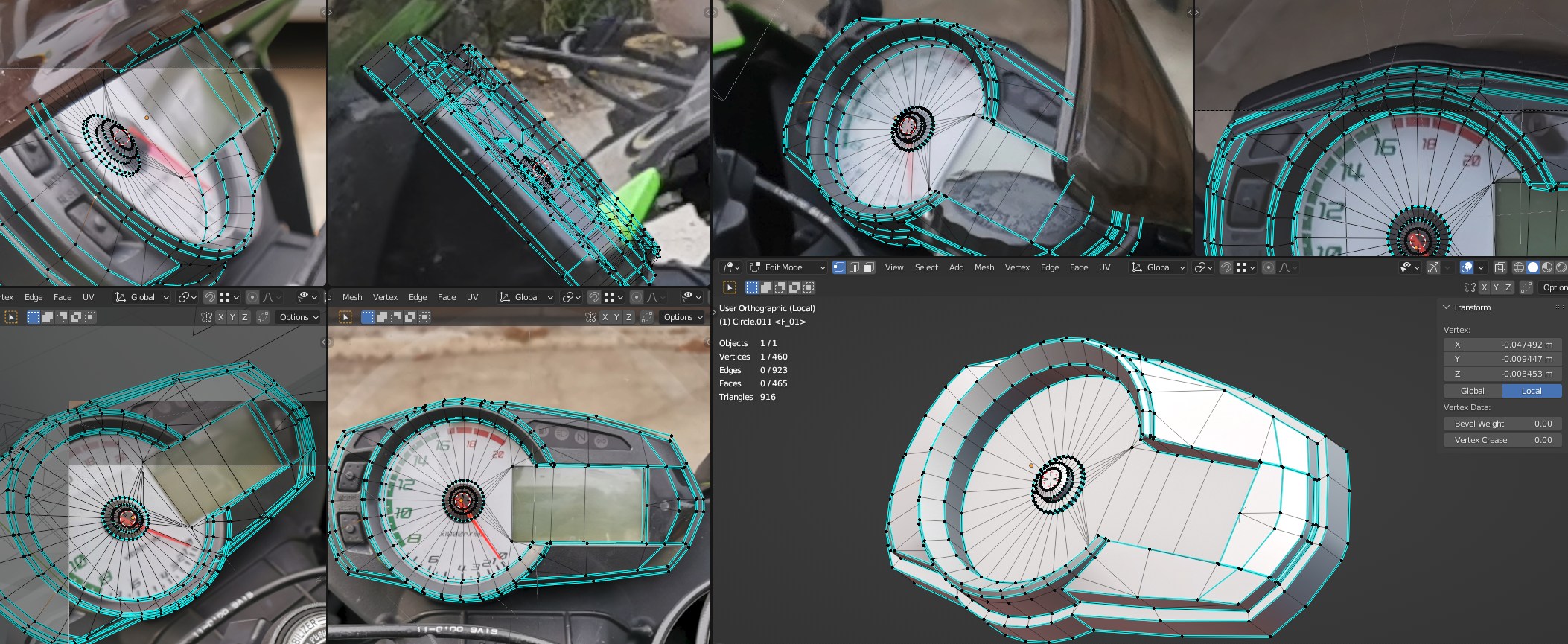Image resolution: width=1568 pixels, height=644 pixels.
Task: Open the Edit Mode dropdown
Action: pyautogui.click(x=788, y=267)
